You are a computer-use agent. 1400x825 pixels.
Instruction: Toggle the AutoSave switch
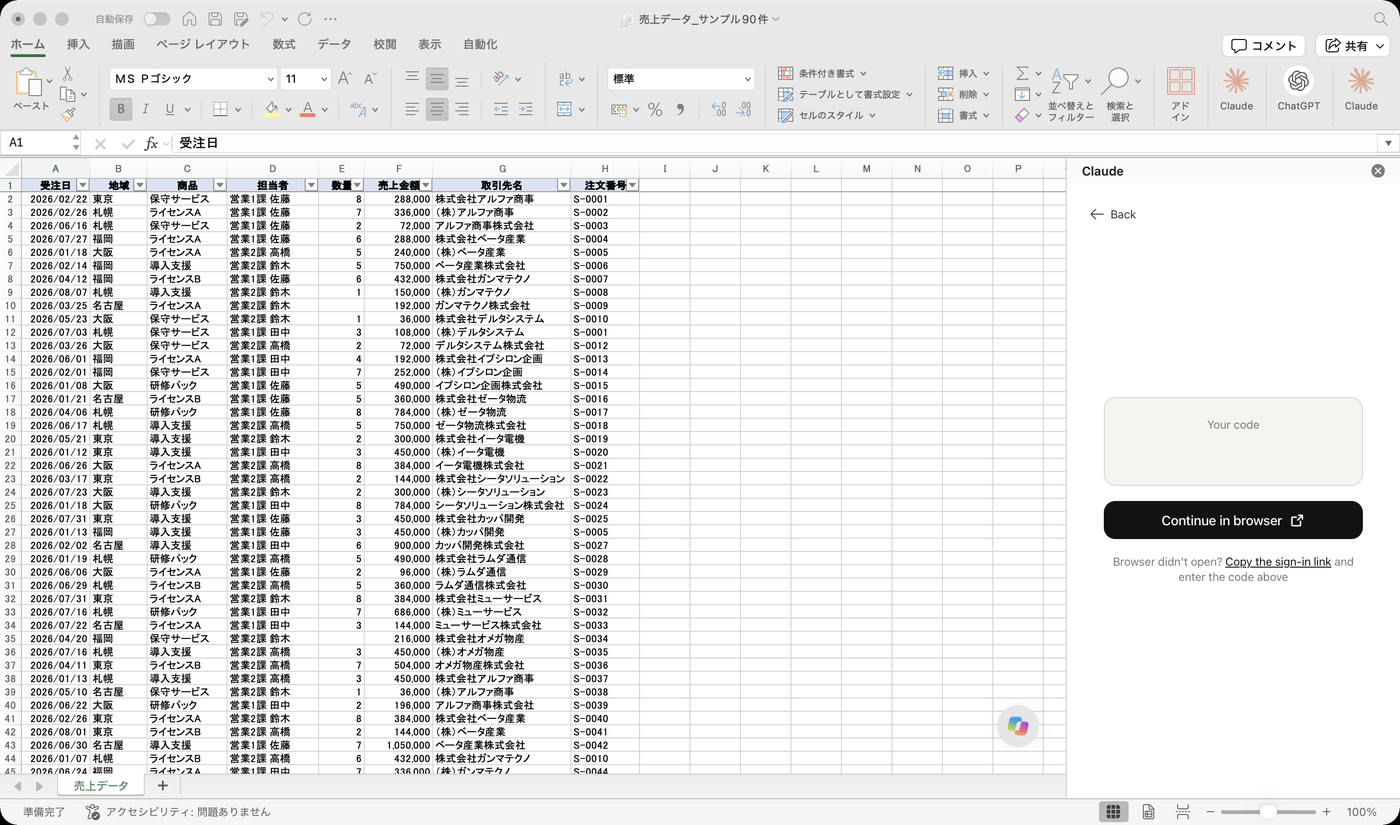tap(157, 19)
